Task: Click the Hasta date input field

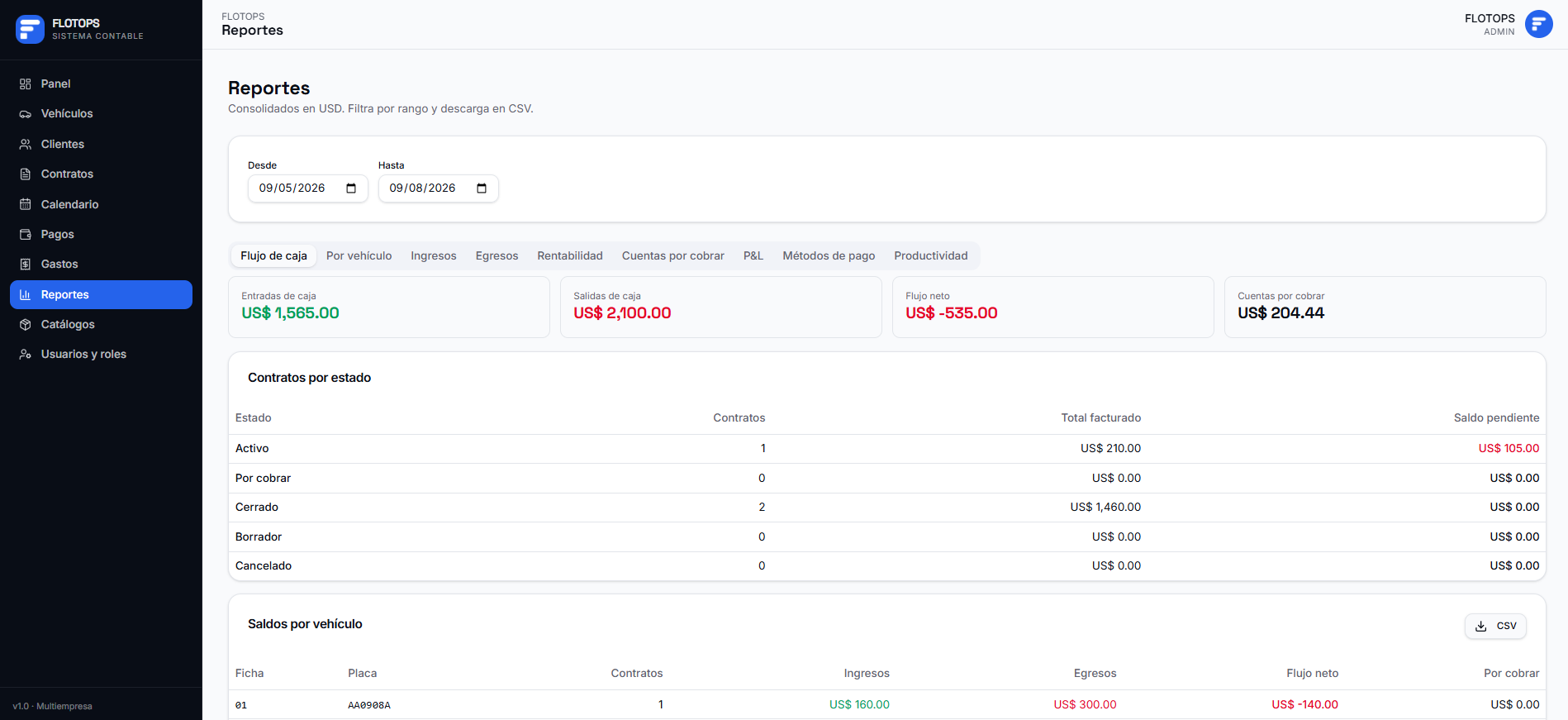Action: (x=438, y=188)
